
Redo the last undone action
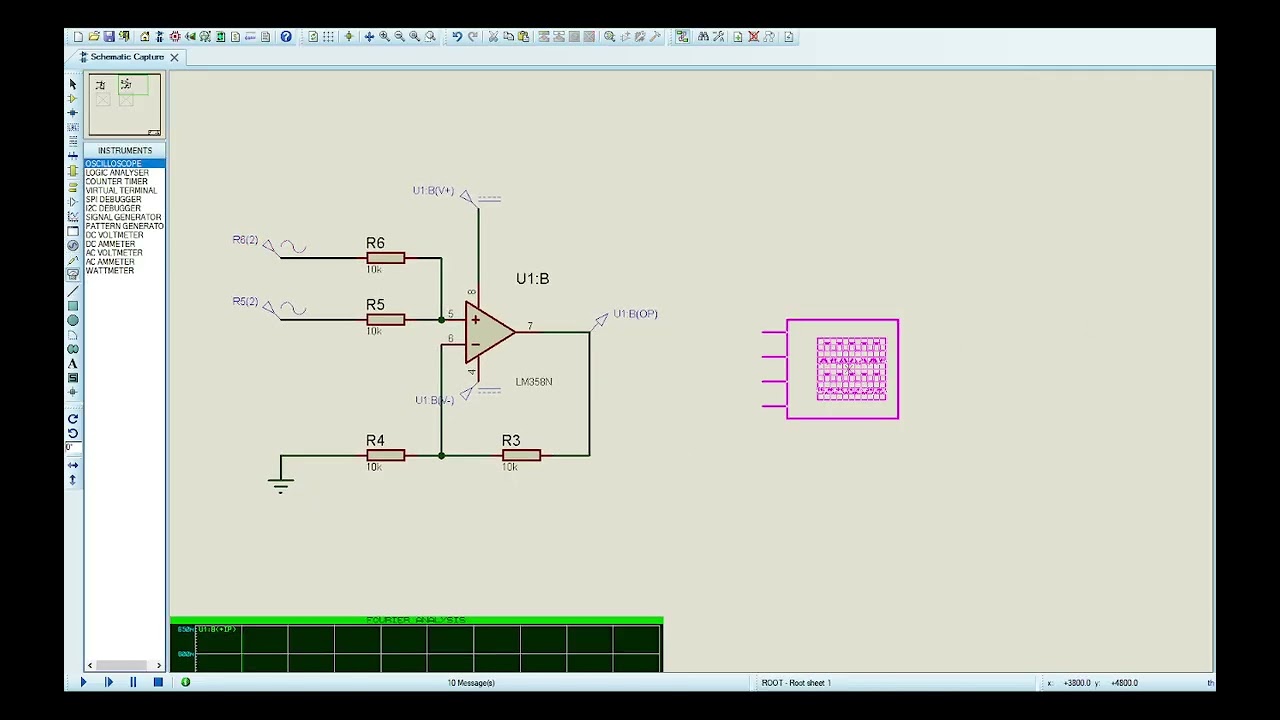pyautogui.click(x=473, y=37)
